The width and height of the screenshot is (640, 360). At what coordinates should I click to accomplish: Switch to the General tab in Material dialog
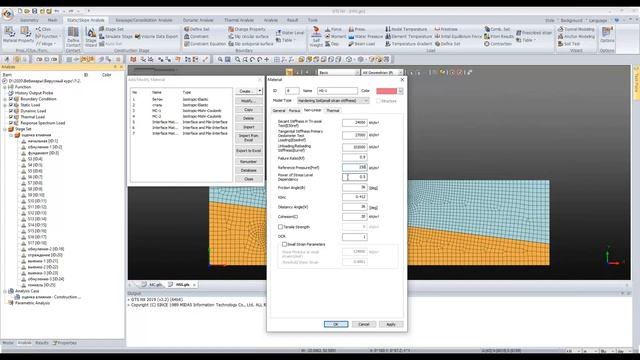[x=279, y=111]
